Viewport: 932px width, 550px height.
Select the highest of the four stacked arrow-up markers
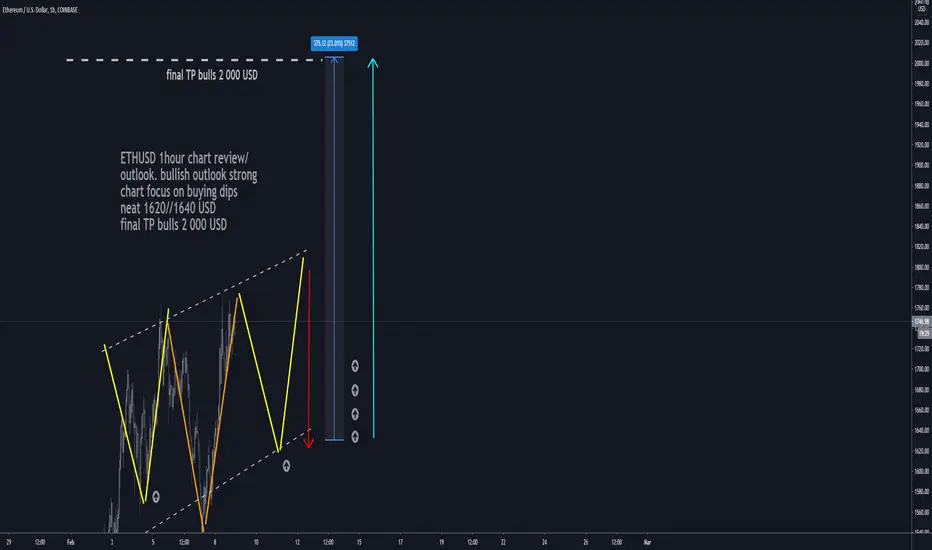point(355,366)
